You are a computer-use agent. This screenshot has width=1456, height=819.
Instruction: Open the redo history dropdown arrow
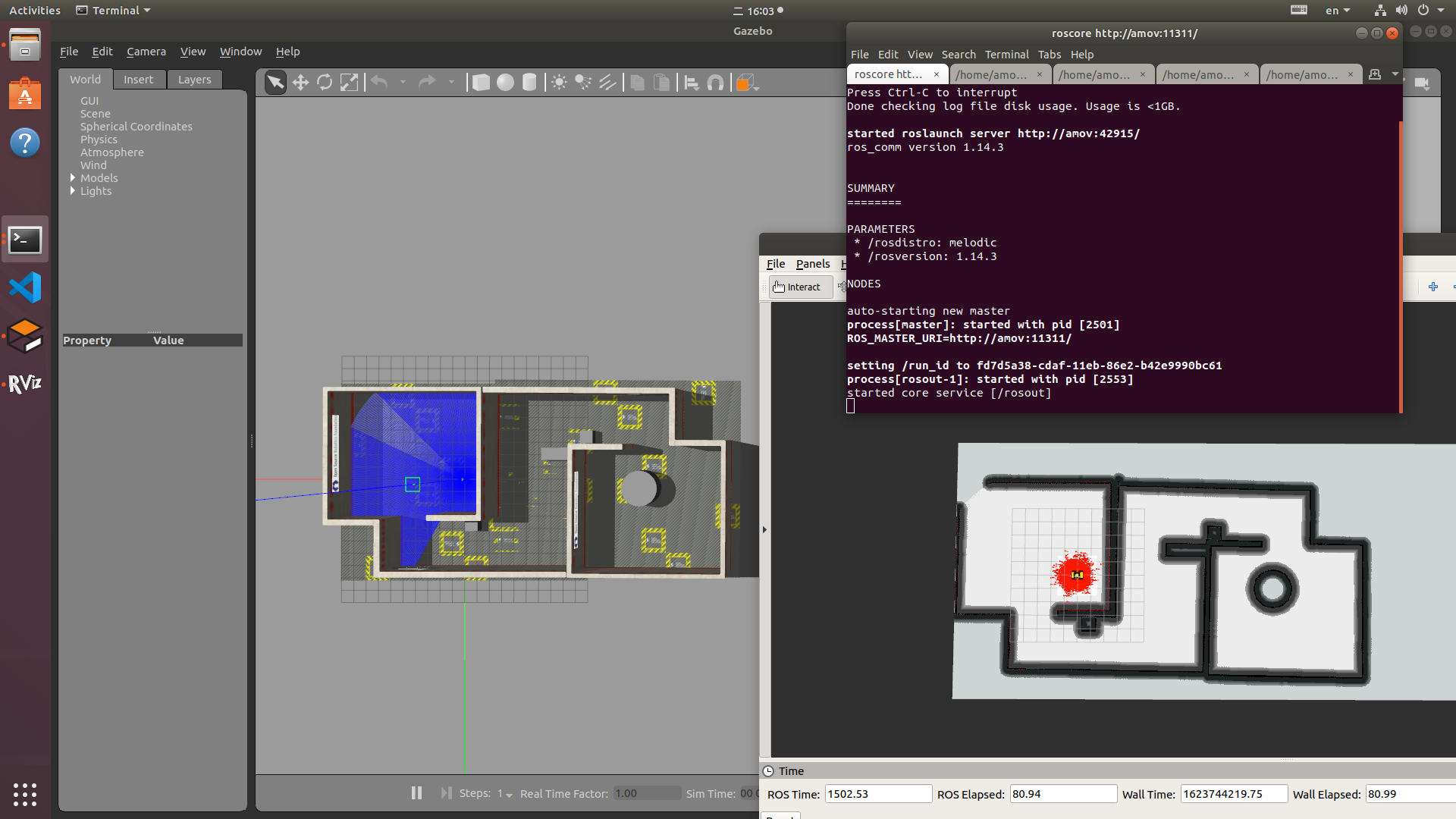(451, 82)
